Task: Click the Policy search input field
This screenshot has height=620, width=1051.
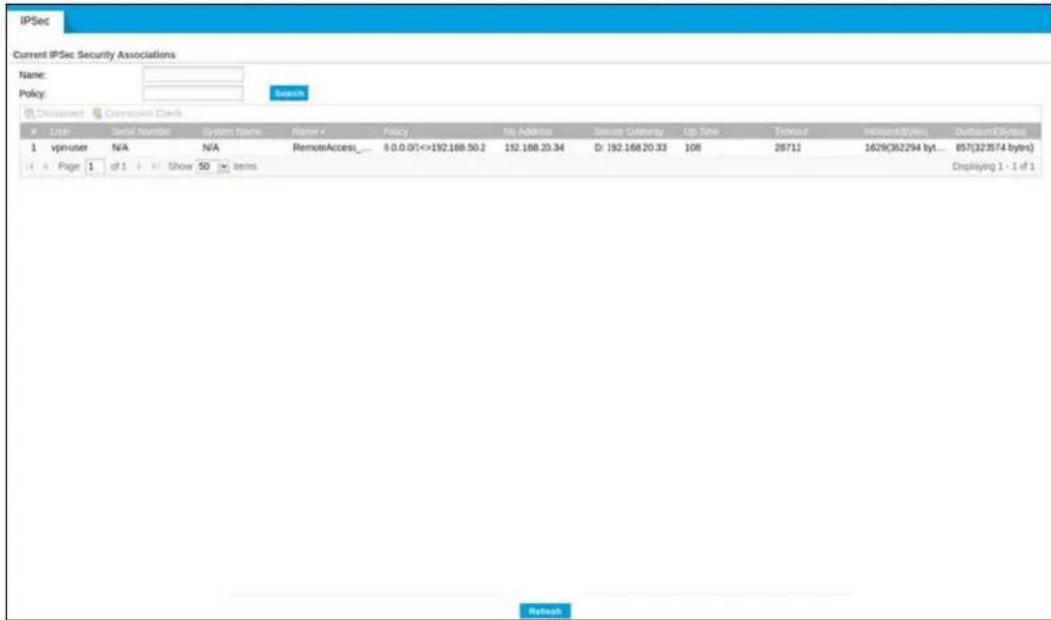Action: click(193, 93)
